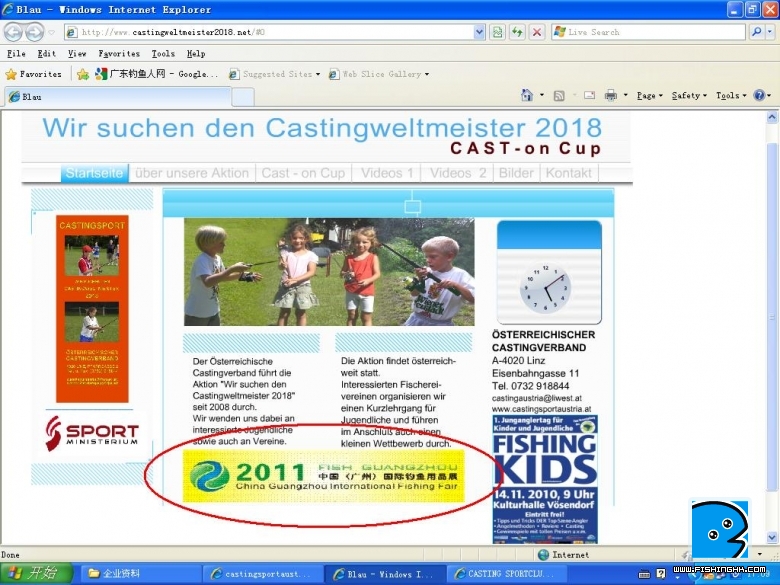Open the Cast - on Cup page
The height and width of the screenshot is (585, 780).
[303, 173]
